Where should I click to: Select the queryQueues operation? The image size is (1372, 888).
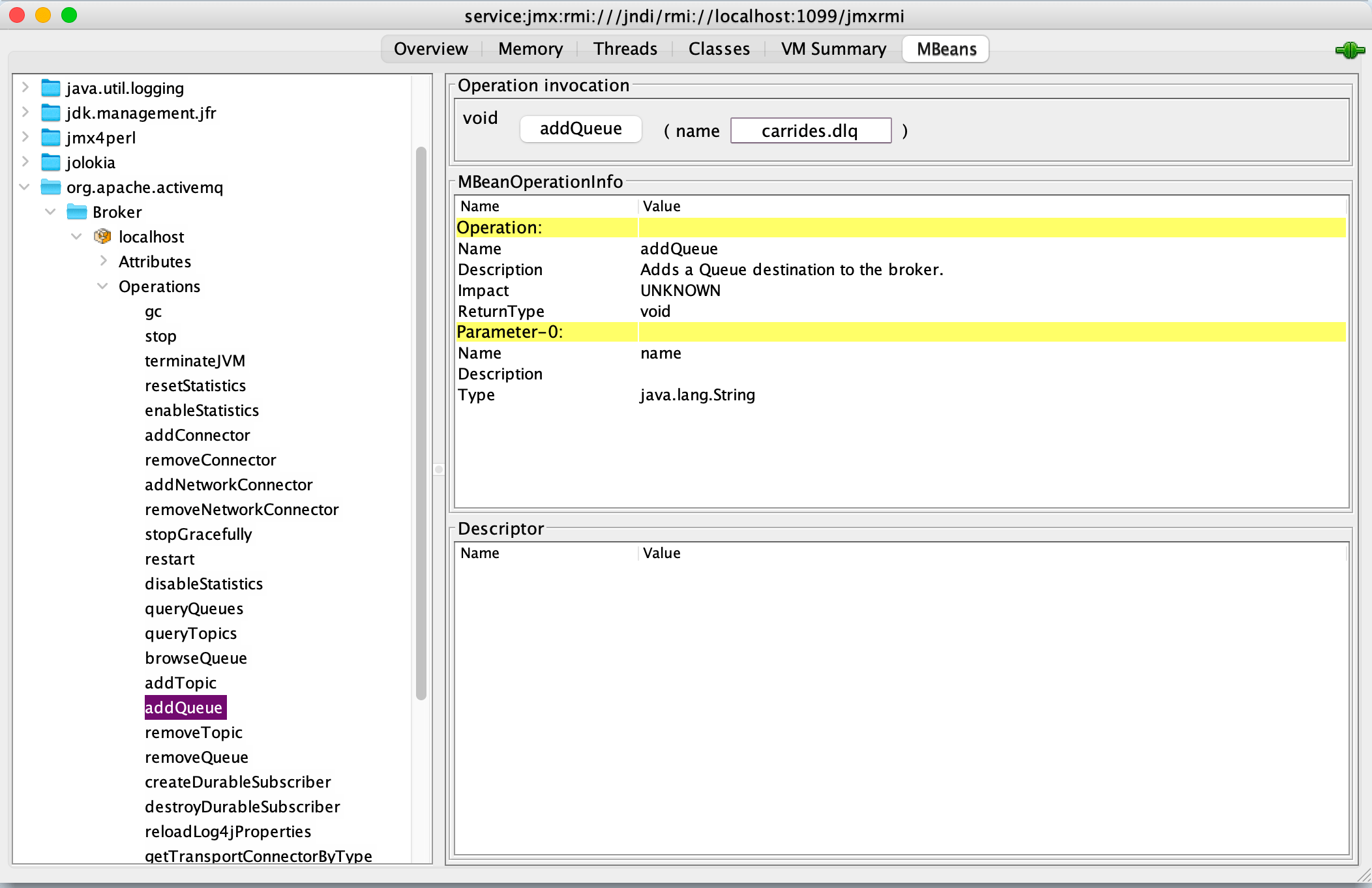click(x=194, y=608)
